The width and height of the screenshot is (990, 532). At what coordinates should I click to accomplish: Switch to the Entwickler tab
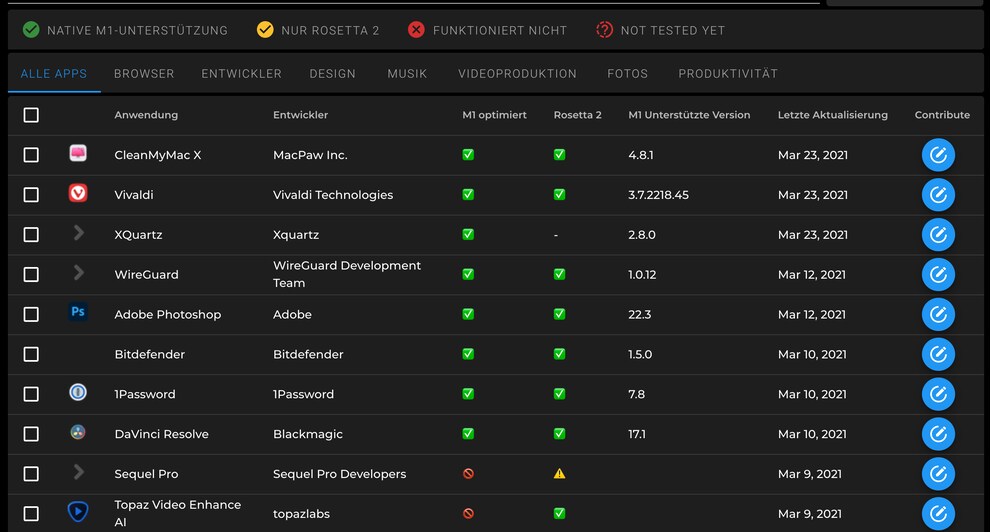click(242, 74)
